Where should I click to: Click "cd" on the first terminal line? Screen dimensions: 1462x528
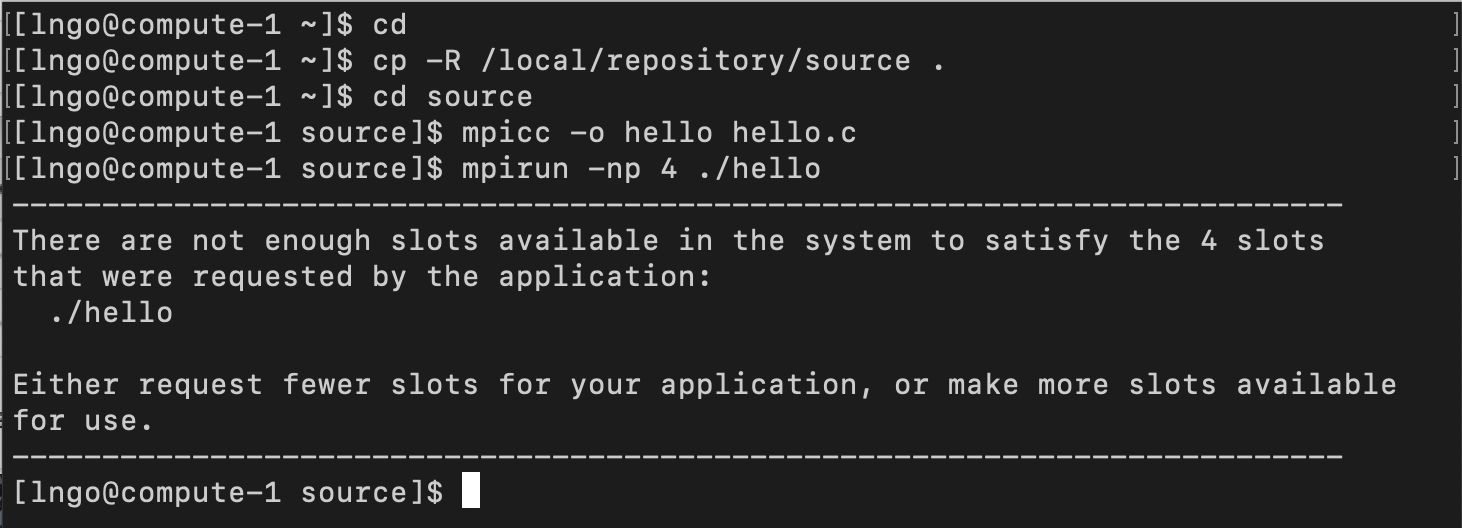coord(389,25)
